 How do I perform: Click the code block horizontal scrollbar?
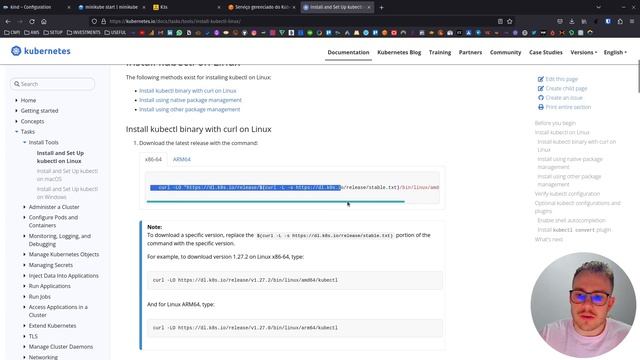pyautogui.click(x=276, y=201)
